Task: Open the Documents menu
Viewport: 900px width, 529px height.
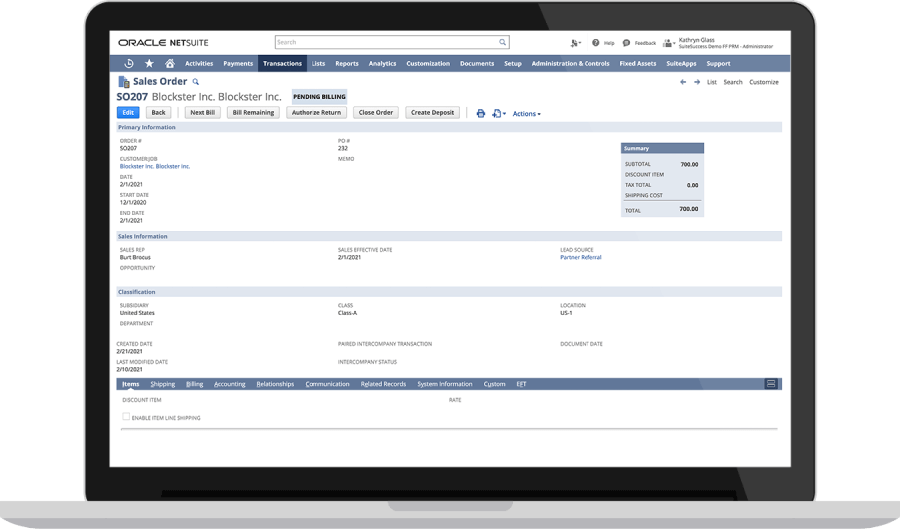Action: [477, 63]
